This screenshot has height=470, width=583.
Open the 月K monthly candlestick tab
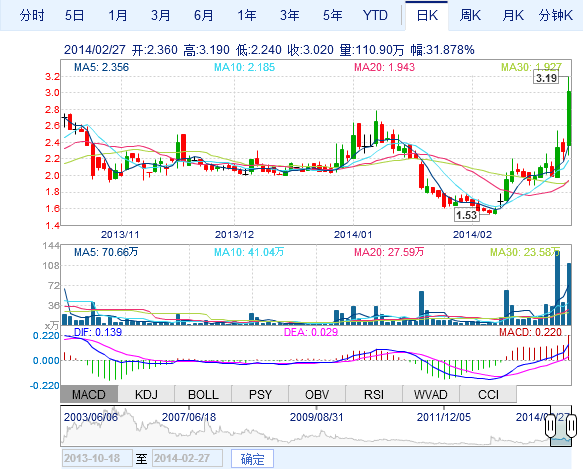[x=513, y=16]
